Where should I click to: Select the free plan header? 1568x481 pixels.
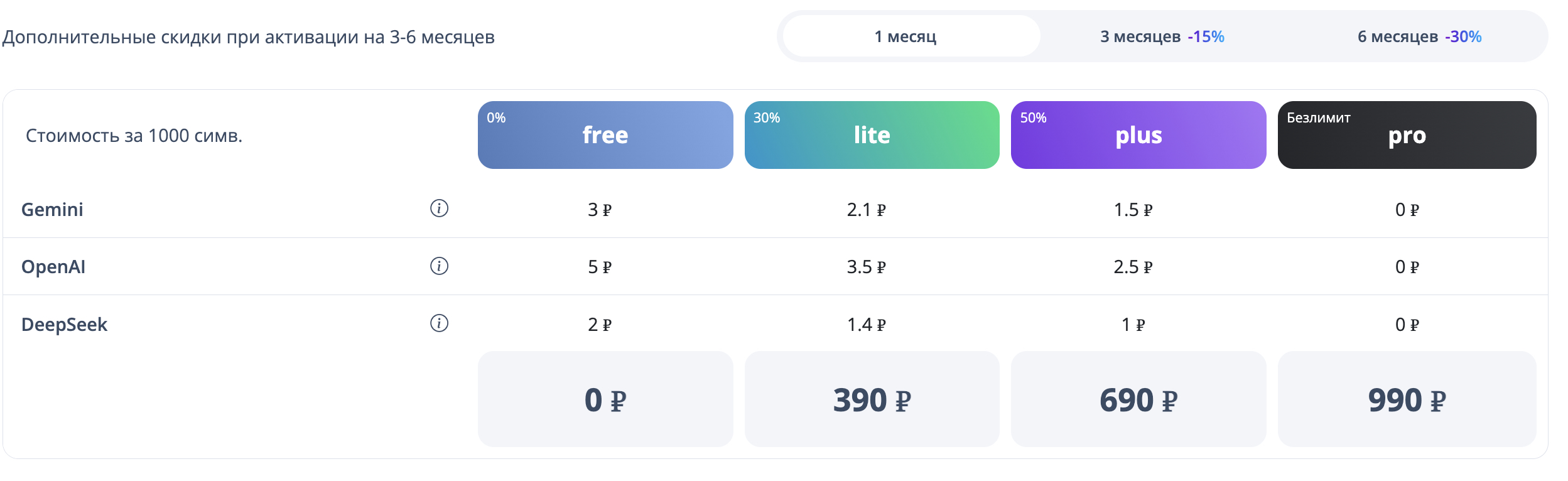tap(605, 135)
